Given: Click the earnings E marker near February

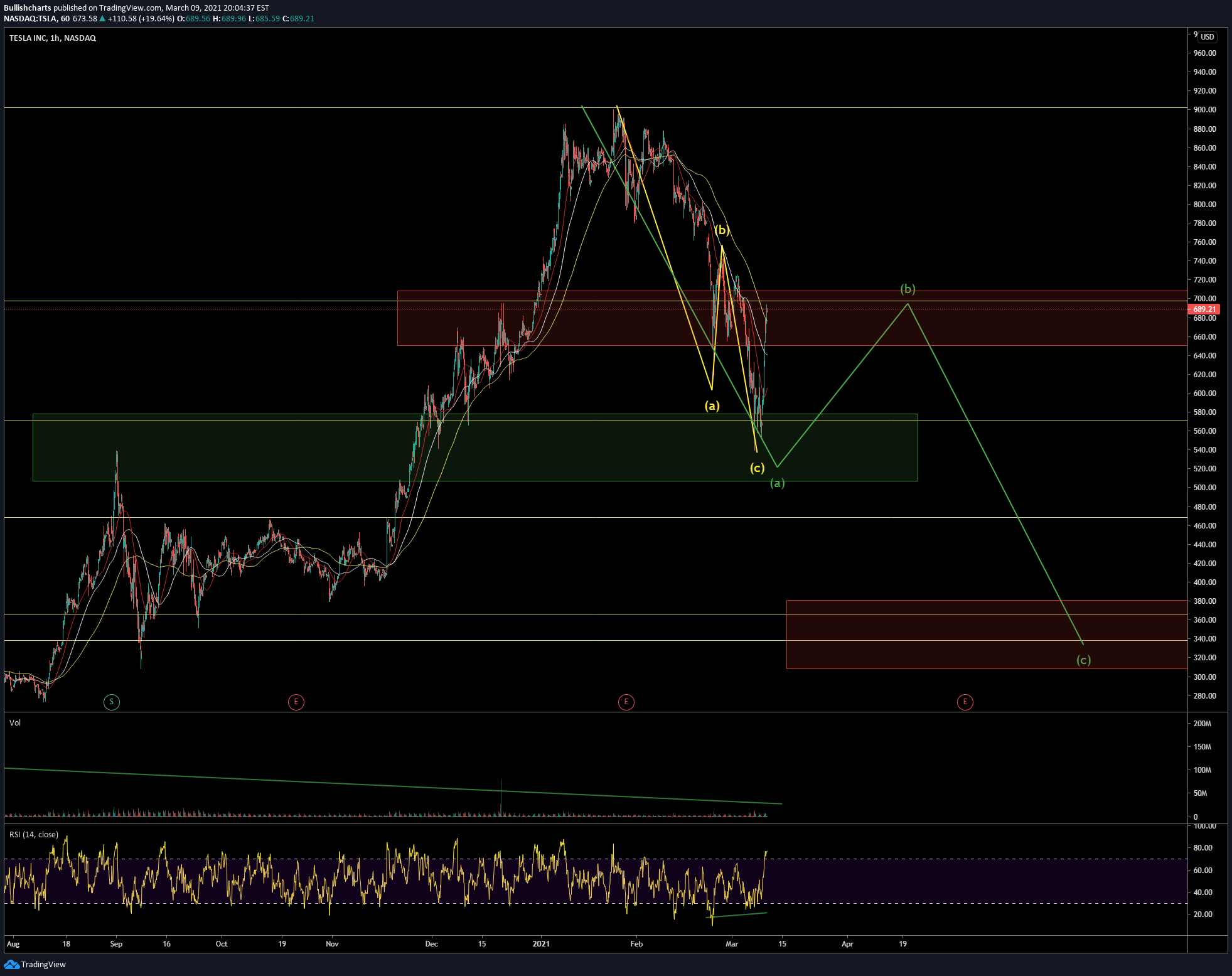Looking at the screenshot, I should 626,702.
